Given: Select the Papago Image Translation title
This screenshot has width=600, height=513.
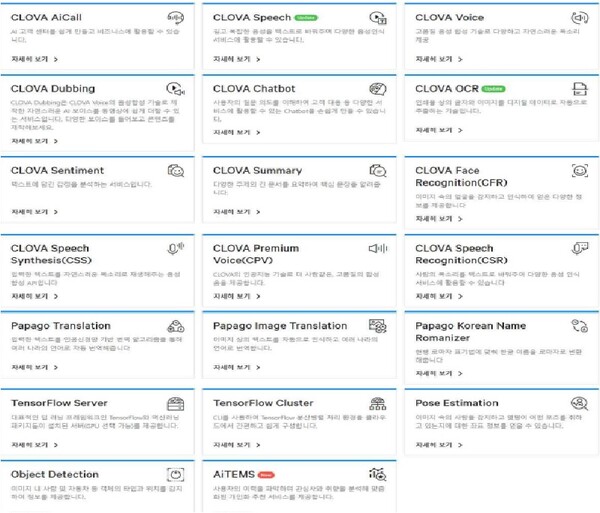Looking at the screenshot, I should tap(279, 326).
